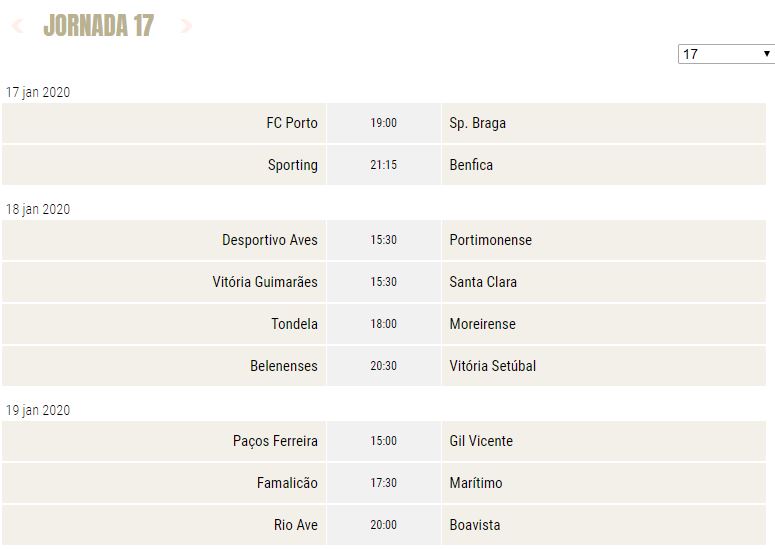Open FC Porto team link

pyautogui.click(x=292, y=123)
